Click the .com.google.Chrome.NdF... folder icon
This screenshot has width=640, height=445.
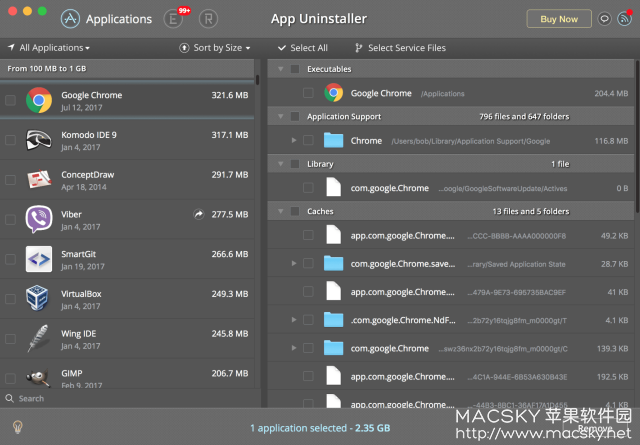[333, 320]
